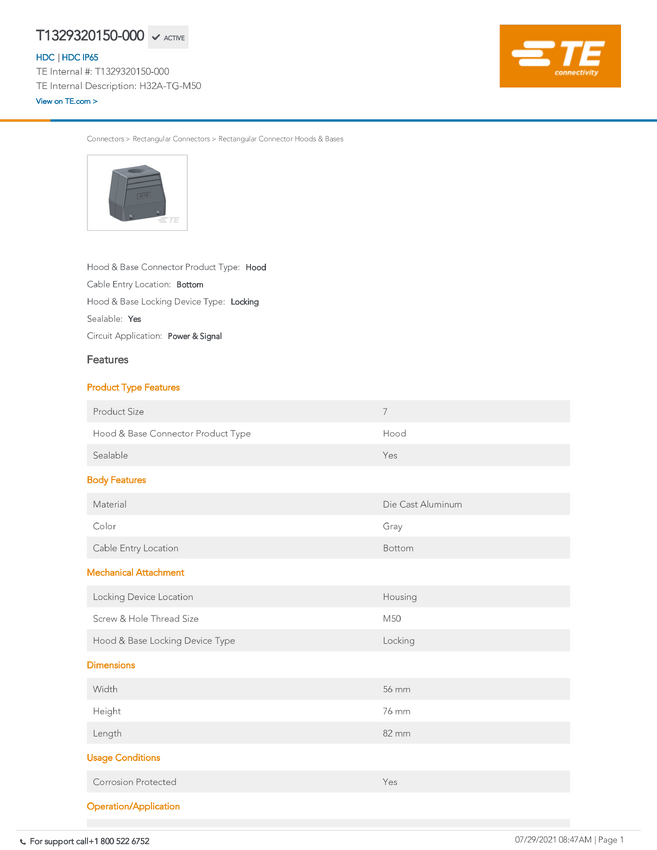Click Circuit Application Power & Signal value
The image size is (657, 850).
[x=195, y=337]
